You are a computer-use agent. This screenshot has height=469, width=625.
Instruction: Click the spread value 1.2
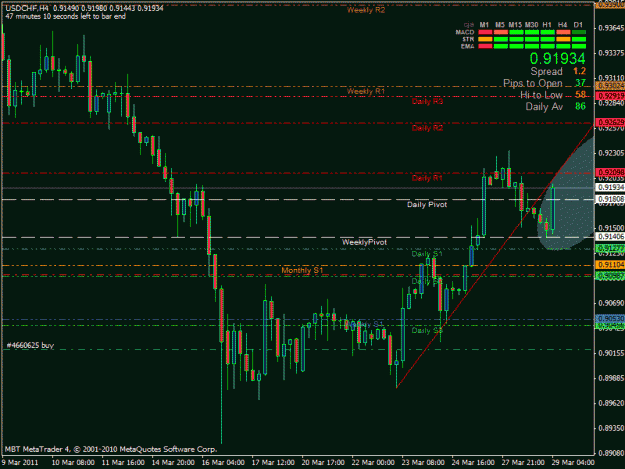[579, 71]
